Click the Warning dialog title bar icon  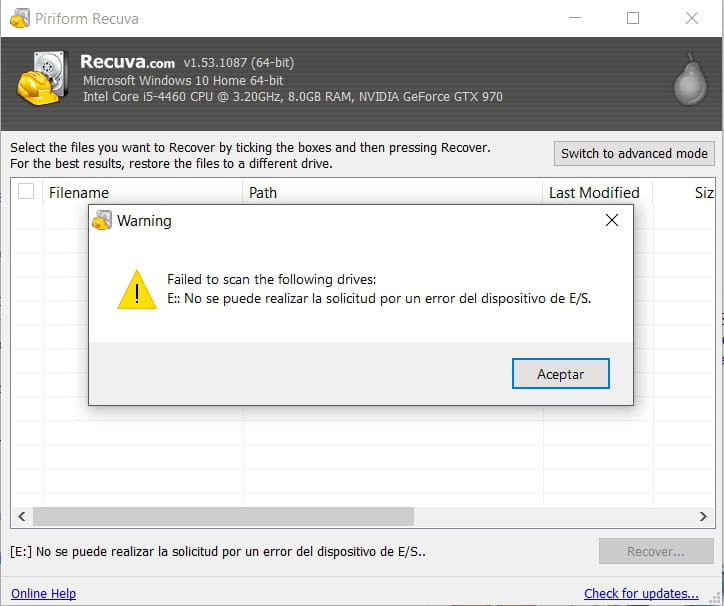click(102, 221)
